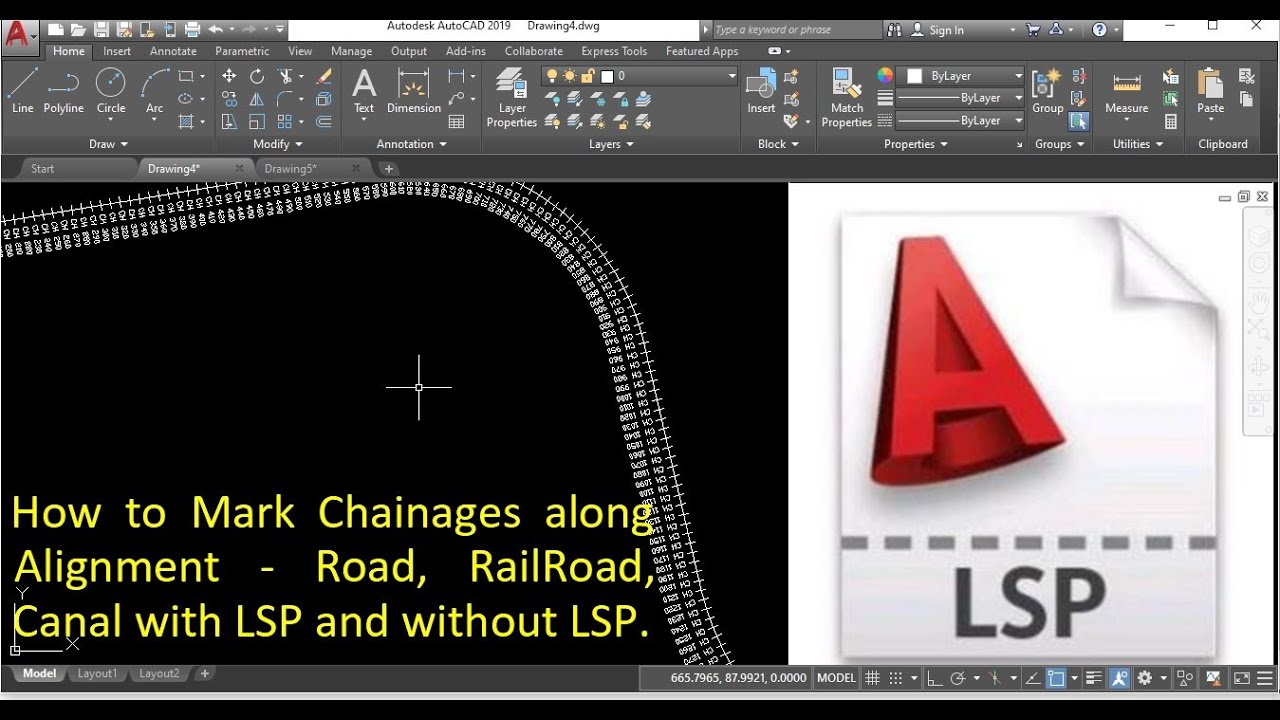The height and width of the screenshot is (720, 1280).
Task: Click the Hatch tool icon
Action: (x=186, y=122)
